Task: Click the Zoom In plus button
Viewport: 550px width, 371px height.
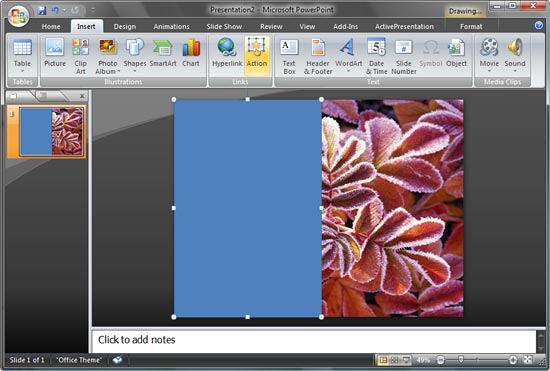Action: (513, 360)
